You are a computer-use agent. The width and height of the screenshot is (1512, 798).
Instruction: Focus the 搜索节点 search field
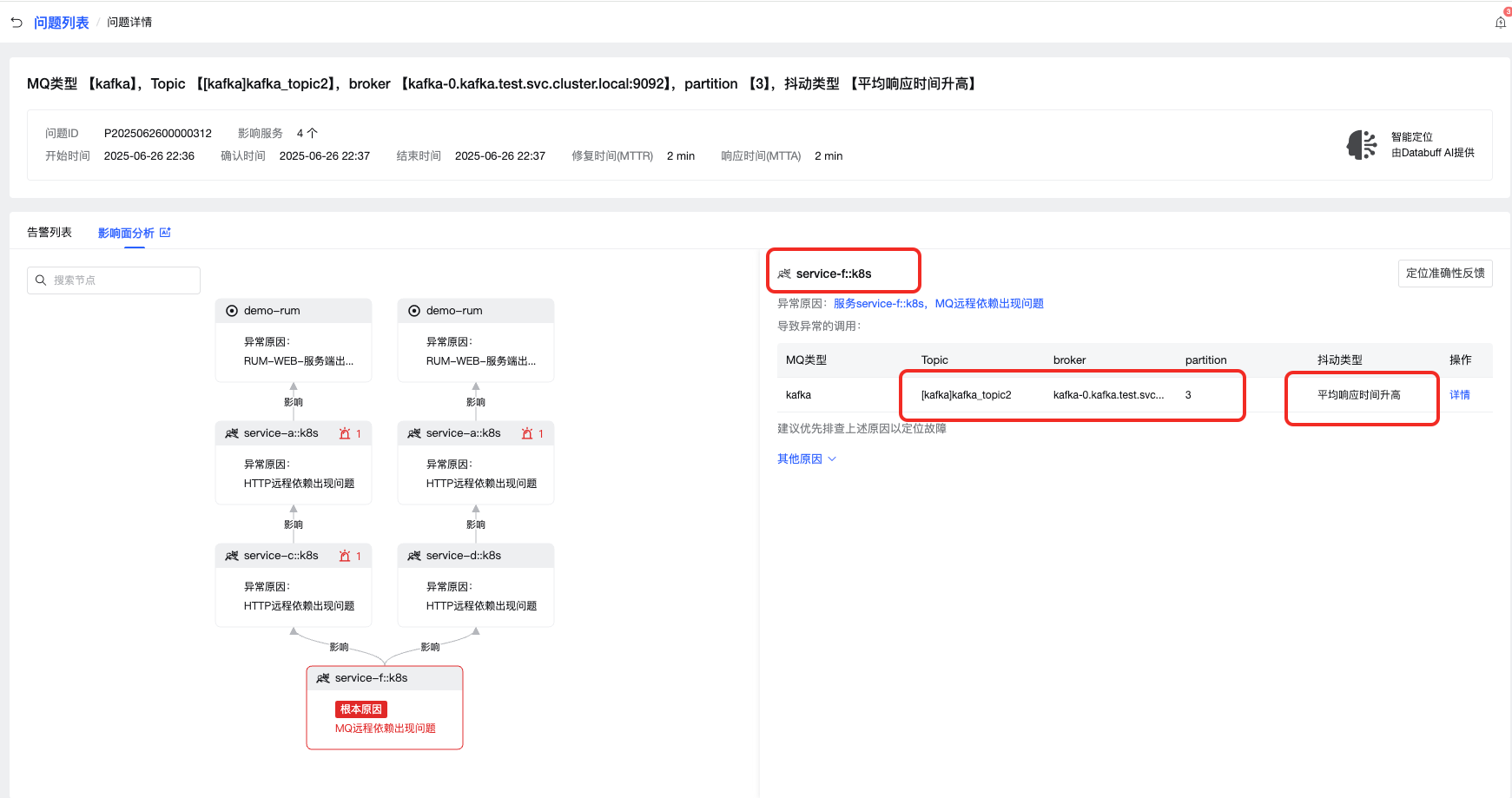pyautogui.click(x=114, y=280)
